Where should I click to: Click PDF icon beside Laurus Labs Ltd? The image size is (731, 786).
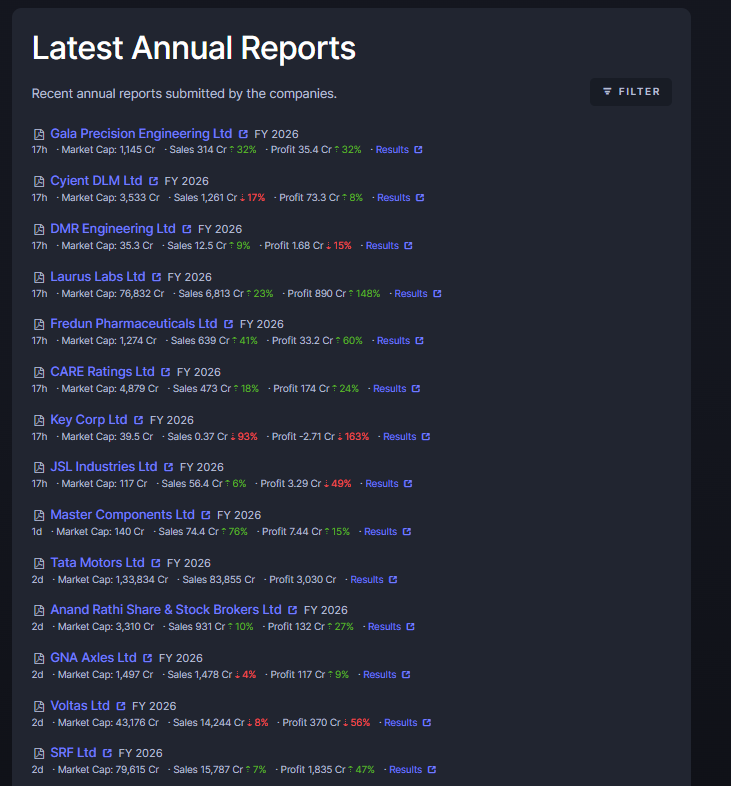click(x=39, y=278)
